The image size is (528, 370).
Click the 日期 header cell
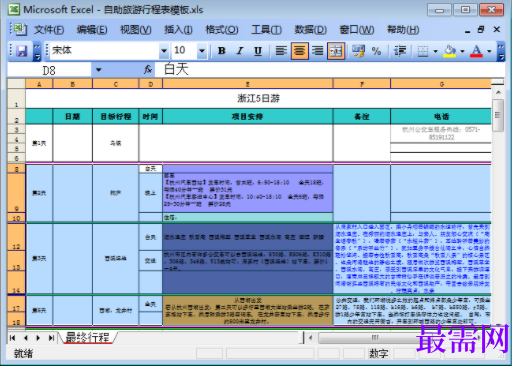[73, 117]
